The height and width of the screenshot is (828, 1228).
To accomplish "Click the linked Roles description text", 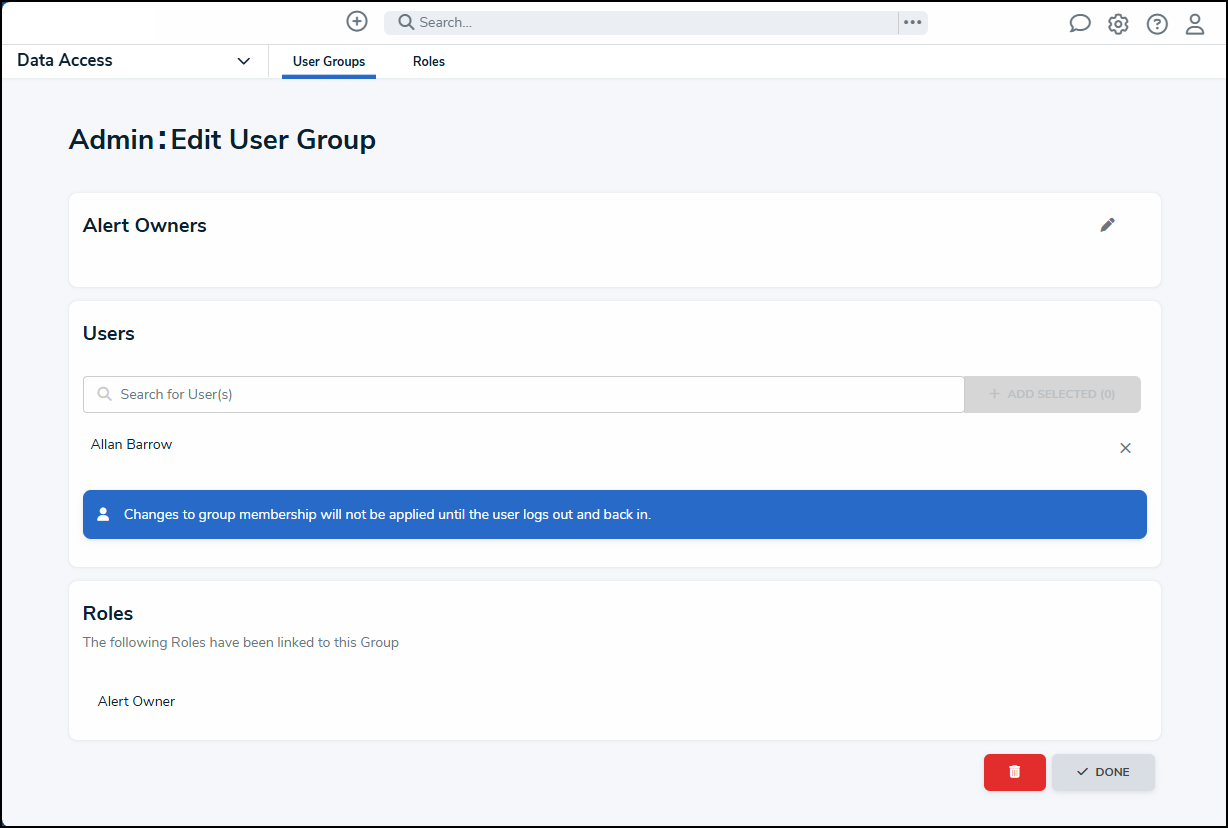I will (x=241, y=642).
